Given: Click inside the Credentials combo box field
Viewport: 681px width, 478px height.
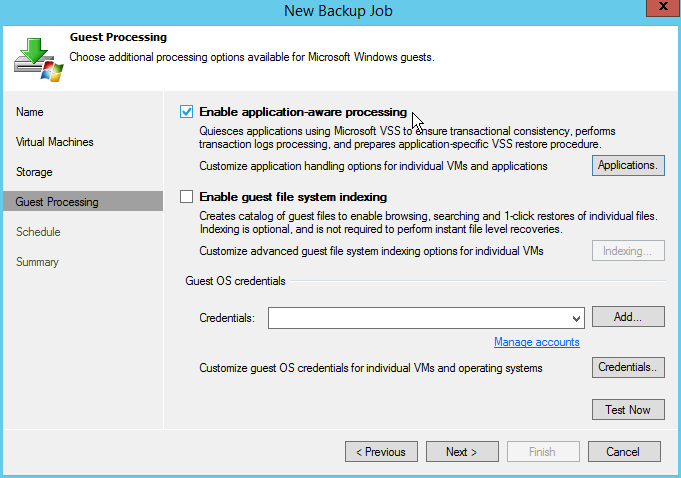Looking at the screenshot, I should pyautogui.click(x=420, y=318).
